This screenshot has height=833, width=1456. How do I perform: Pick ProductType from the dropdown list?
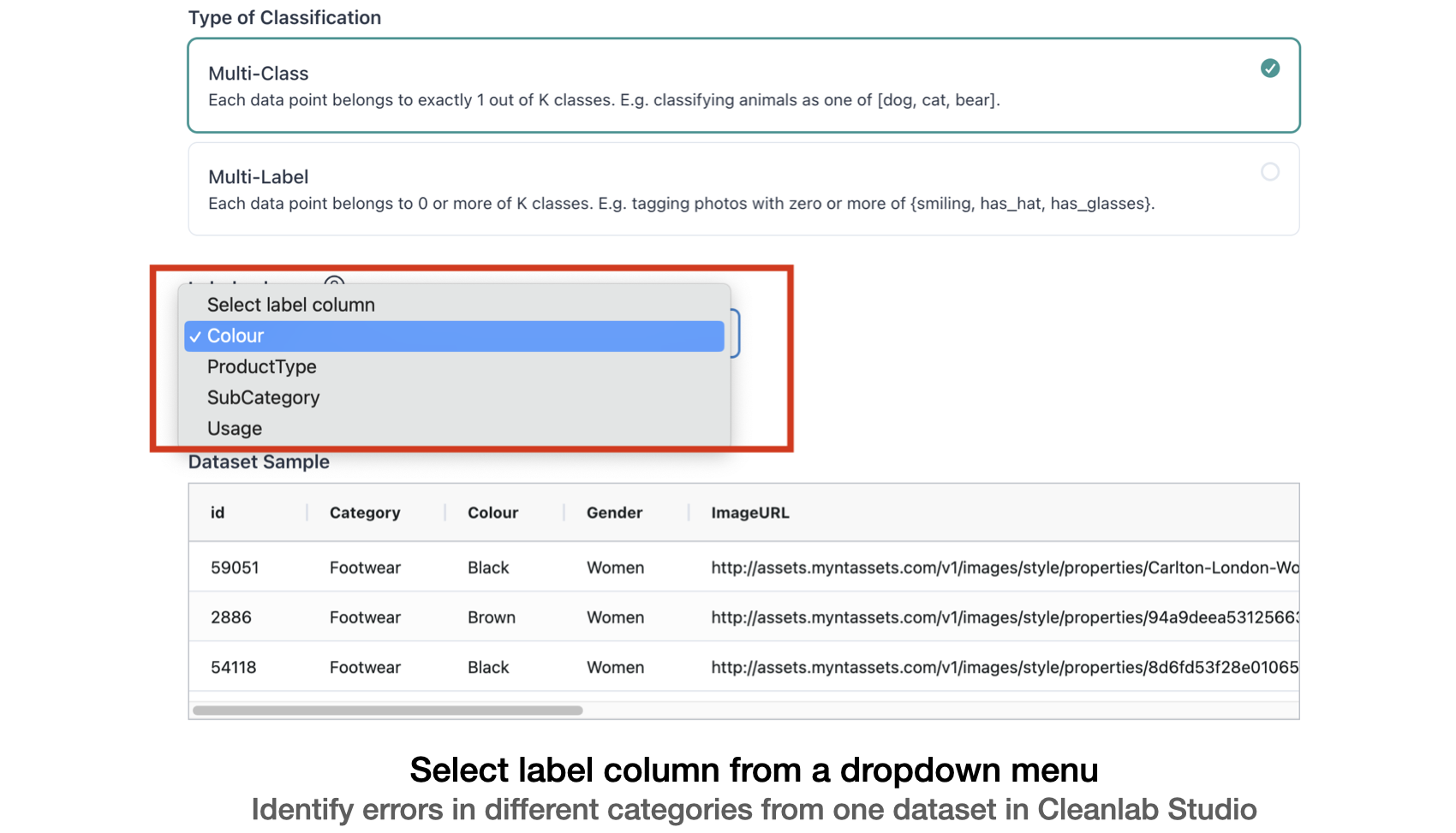(x=262, y=367)
